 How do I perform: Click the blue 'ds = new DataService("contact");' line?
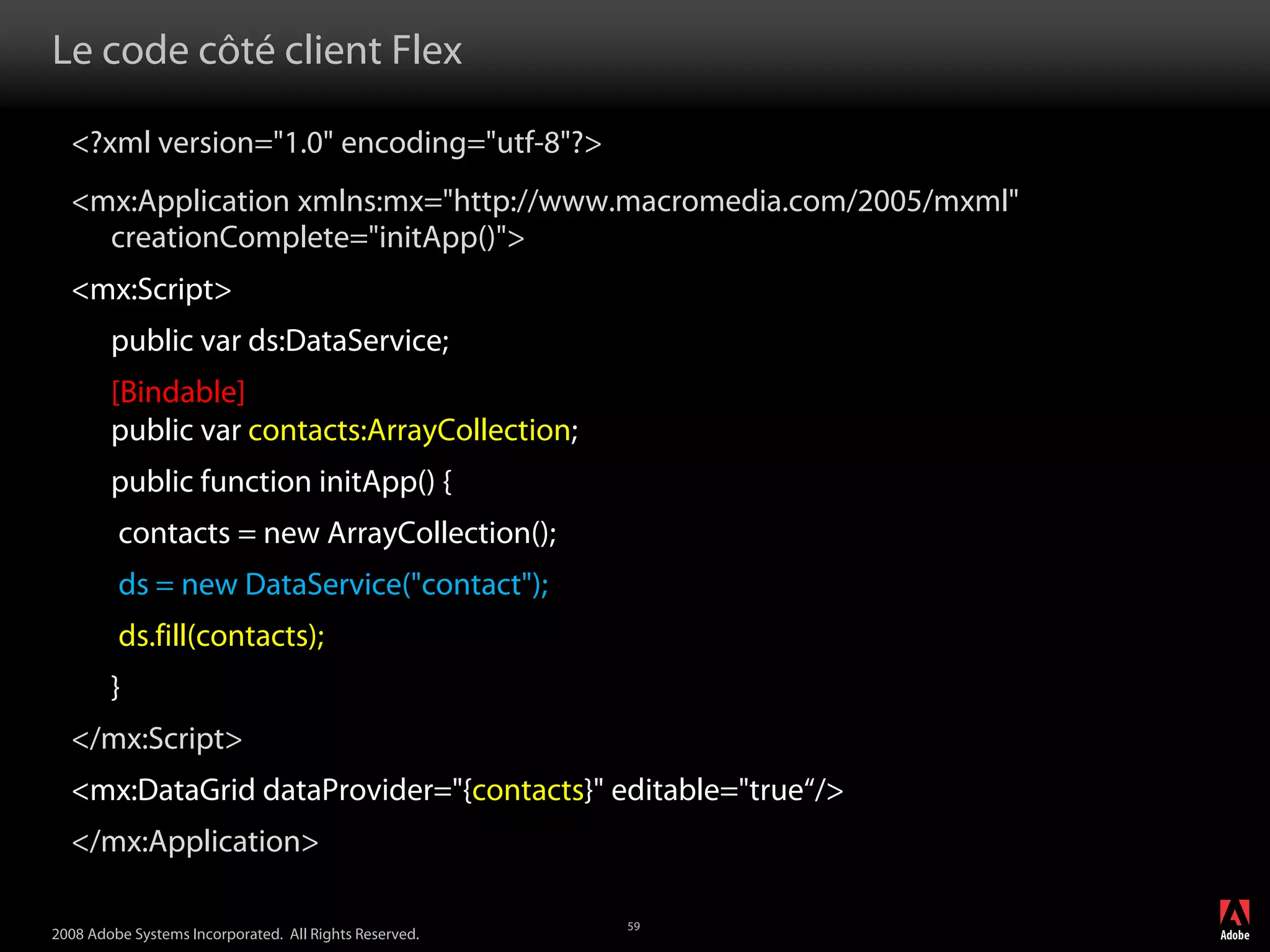tap(334, 584)
